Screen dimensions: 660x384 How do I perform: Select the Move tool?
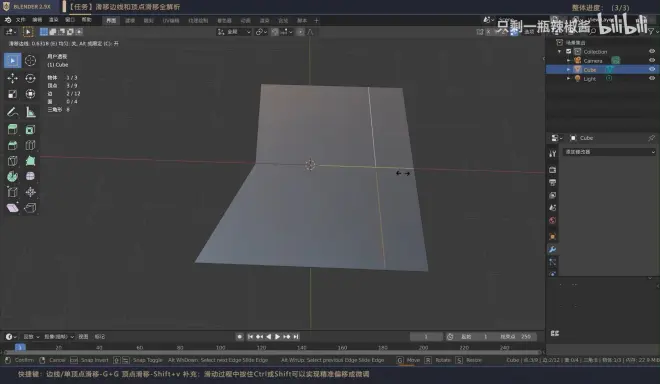point(13,78)
